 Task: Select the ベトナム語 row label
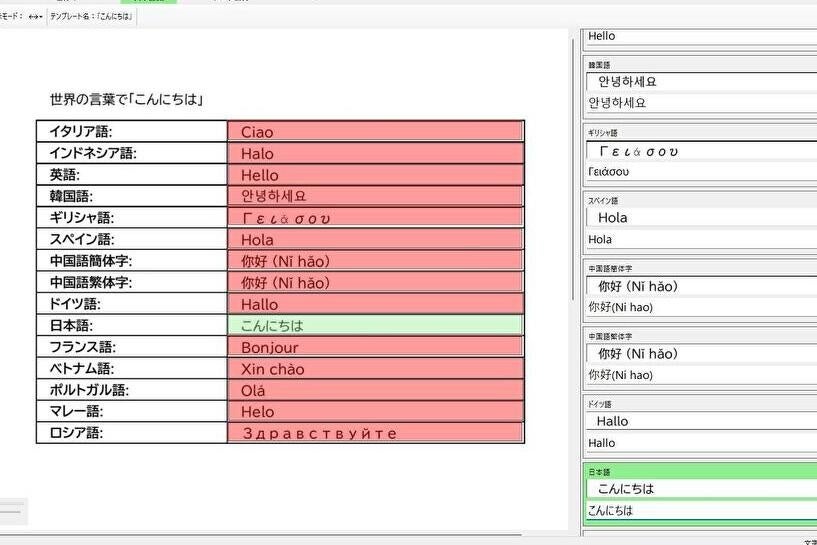tap(82, 368)
